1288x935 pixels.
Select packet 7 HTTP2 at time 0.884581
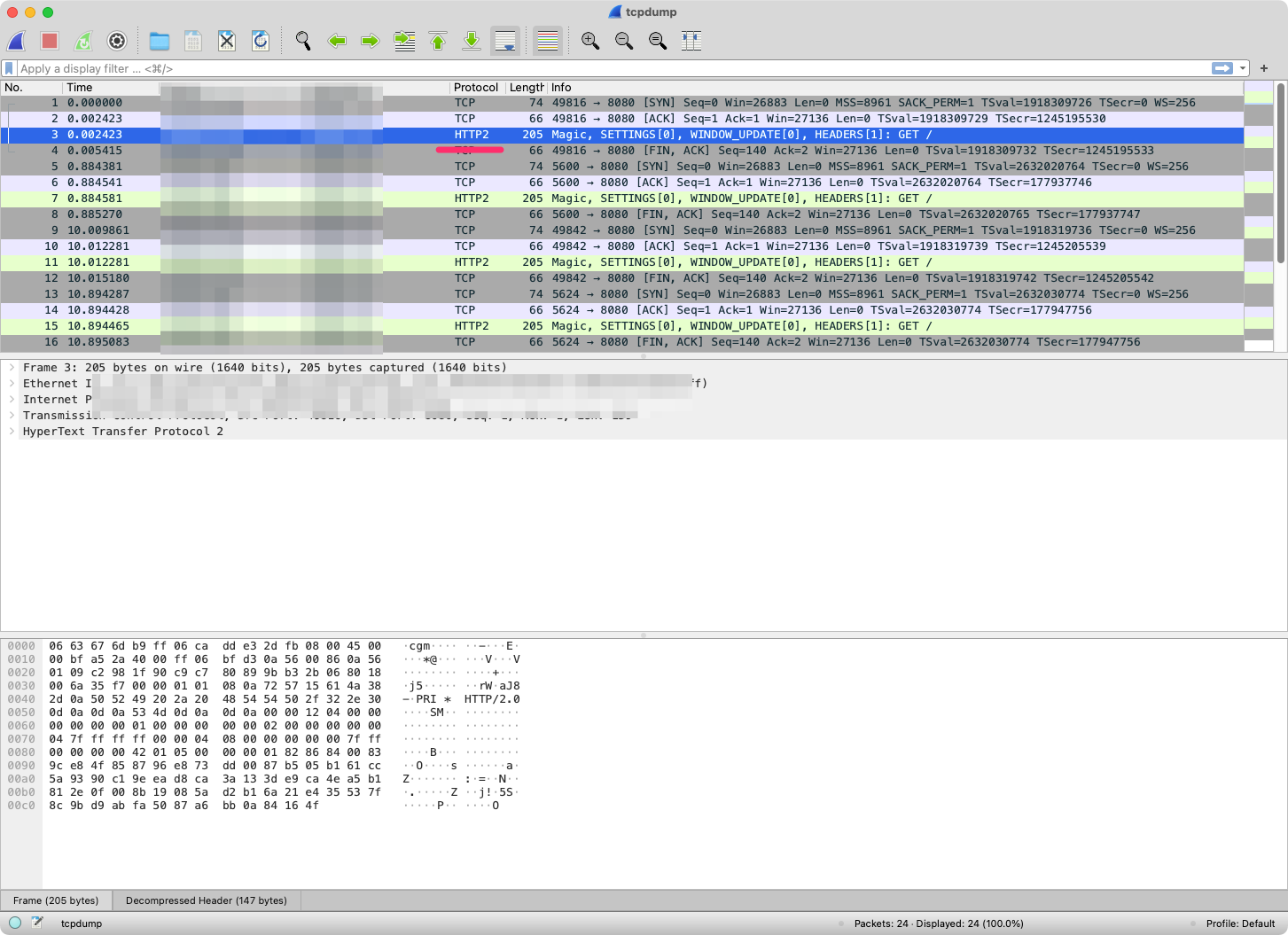click(622, 199)
